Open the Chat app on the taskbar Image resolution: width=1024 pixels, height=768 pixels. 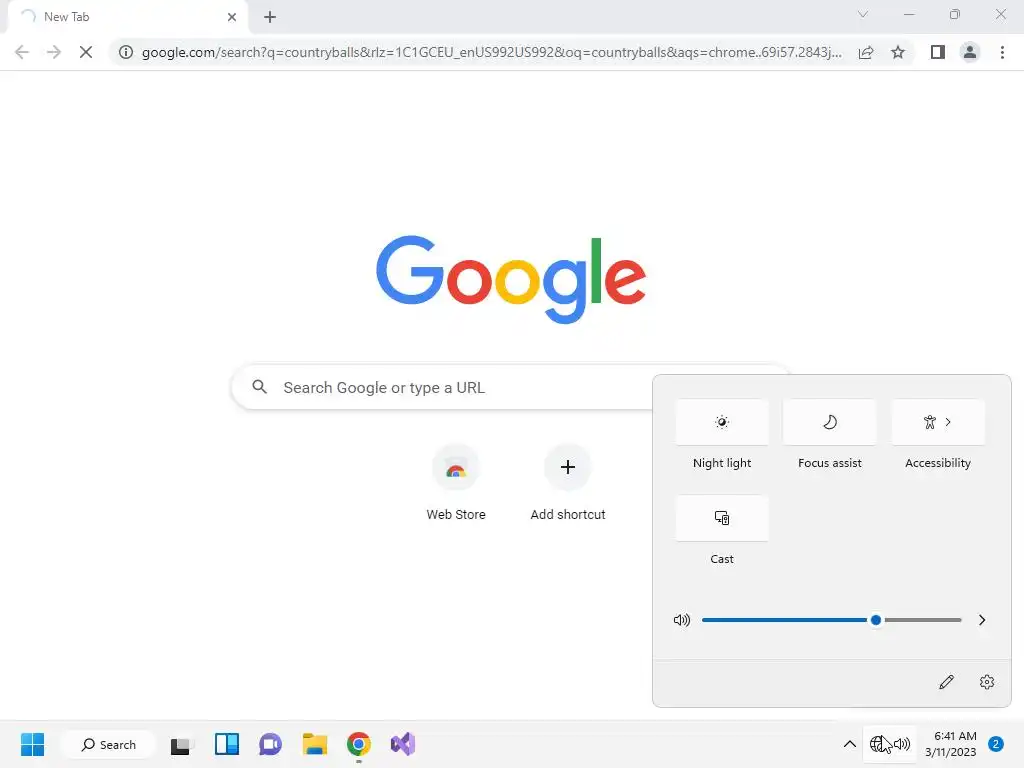(x=270, y=744)
